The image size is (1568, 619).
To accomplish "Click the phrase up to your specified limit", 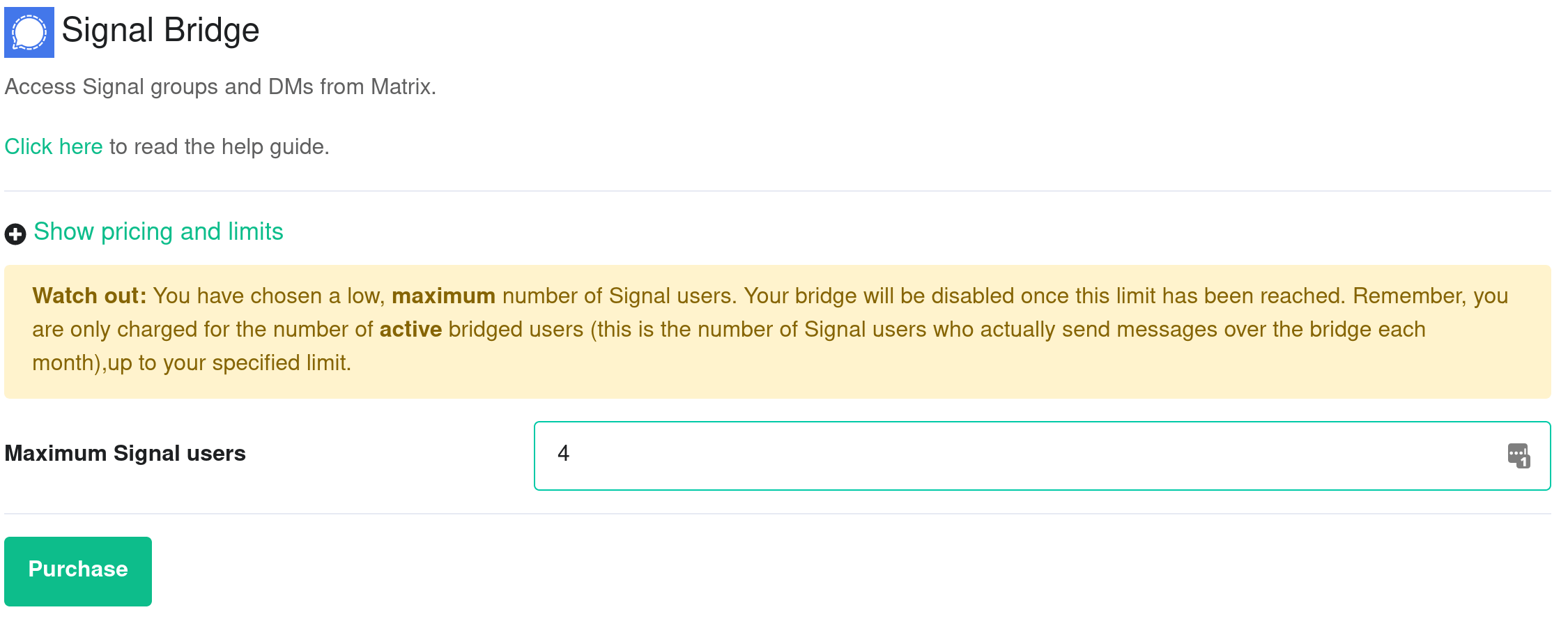I will (x=229, y=362).
